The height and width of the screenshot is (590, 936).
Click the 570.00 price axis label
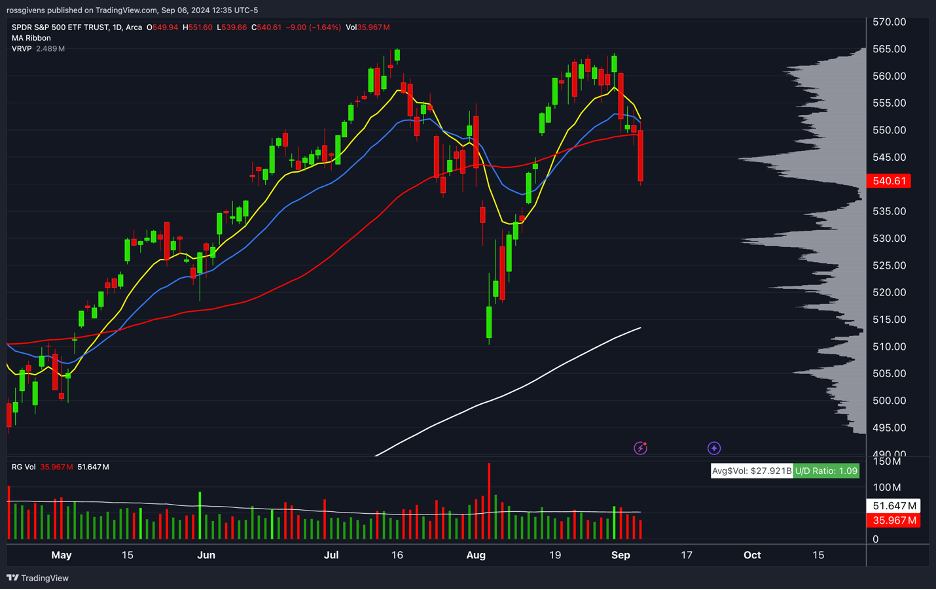pyautogui.click(x=889, y=21)
